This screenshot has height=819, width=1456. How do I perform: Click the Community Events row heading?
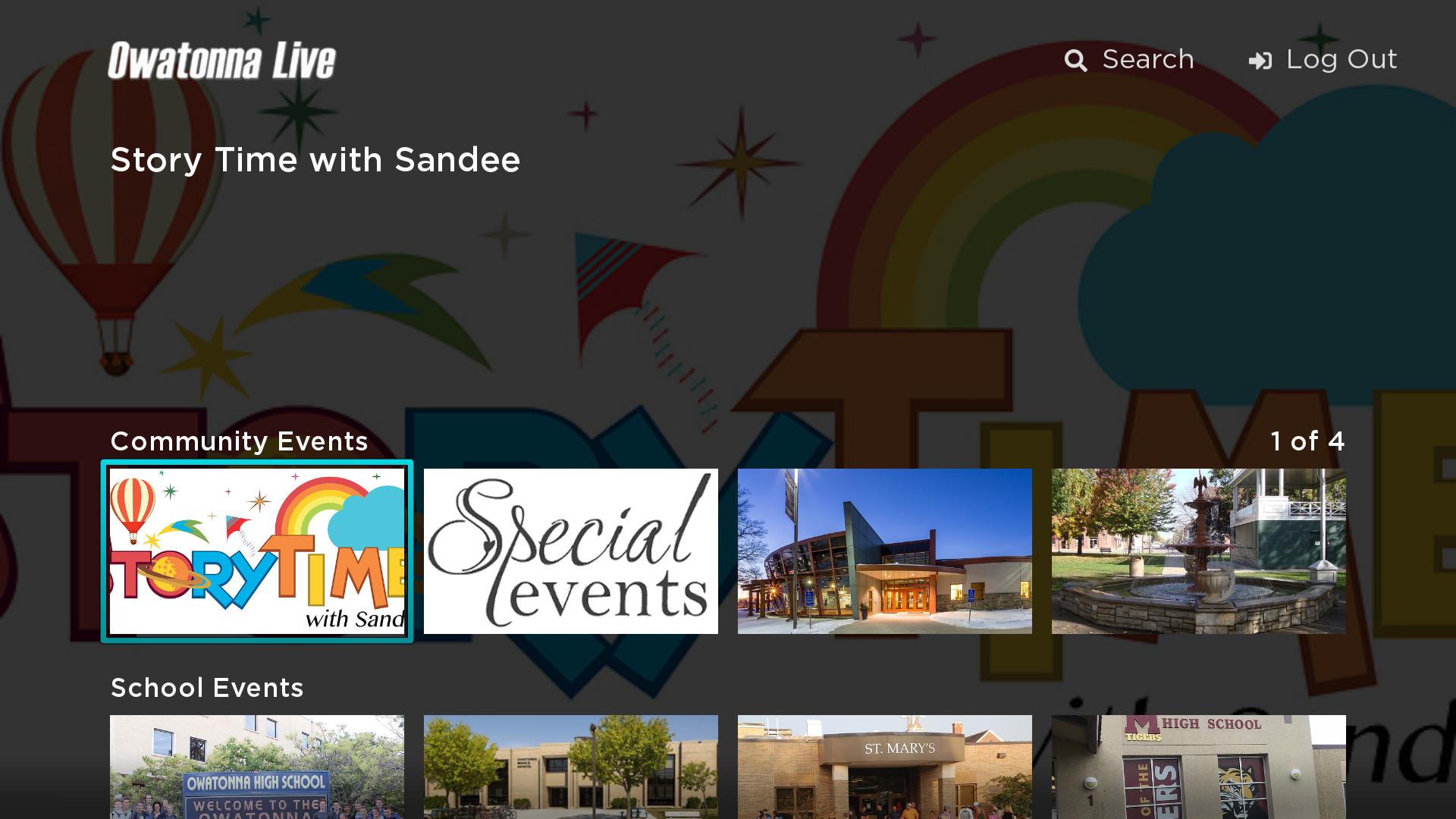(x=239, y=441)
